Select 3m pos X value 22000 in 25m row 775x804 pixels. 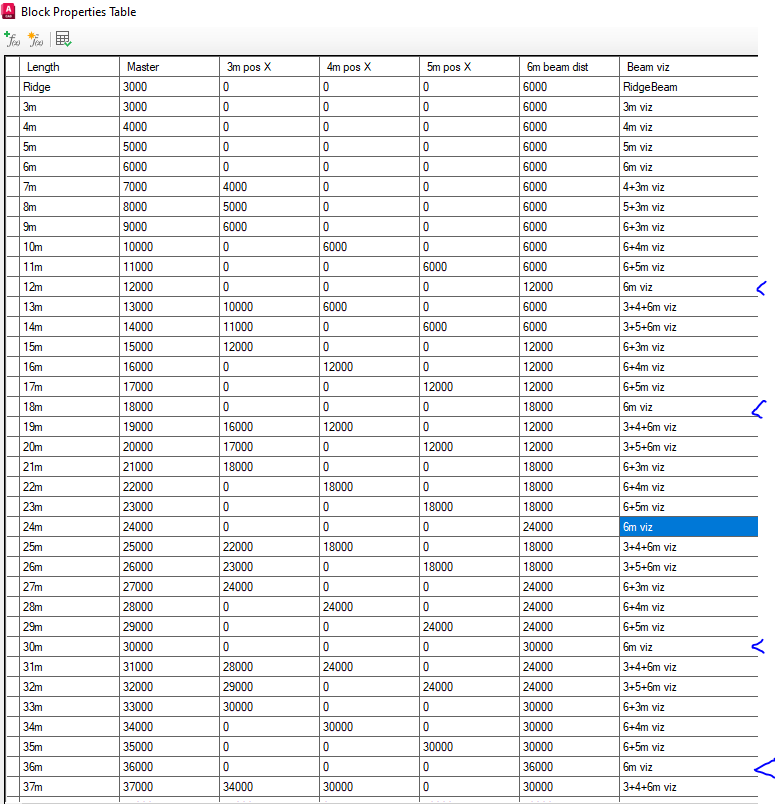[x=269, y=547]
